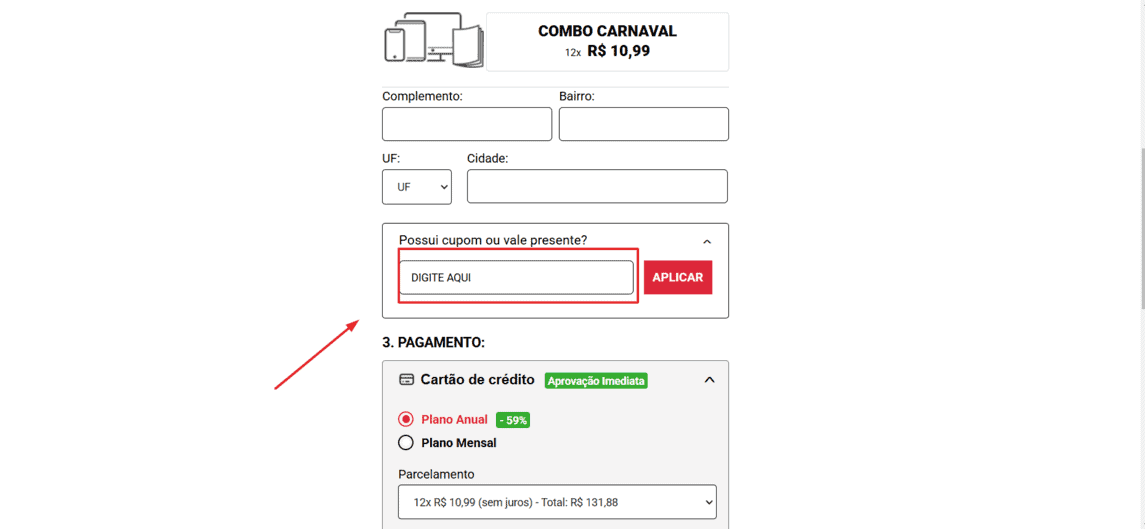The image size is (1145, 529).
Task: Click the DIGITE AQUI coupon field
Action: [516, 278]
